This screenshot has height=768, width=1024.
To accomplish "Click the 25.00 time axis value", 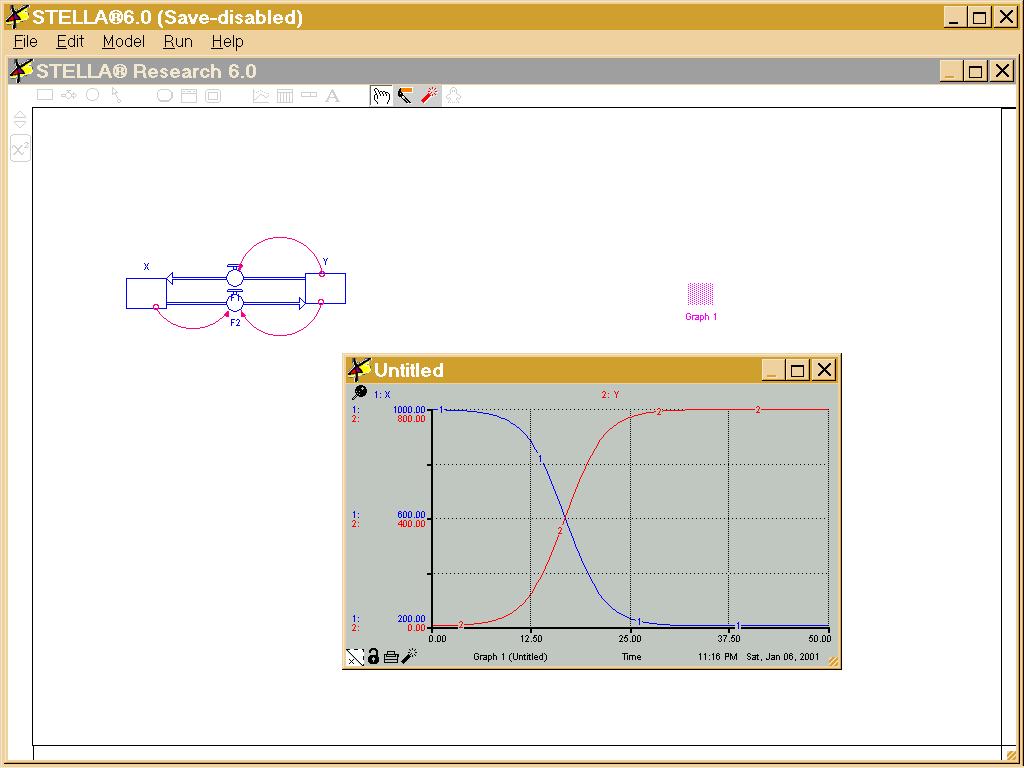I will click(630, 638).
